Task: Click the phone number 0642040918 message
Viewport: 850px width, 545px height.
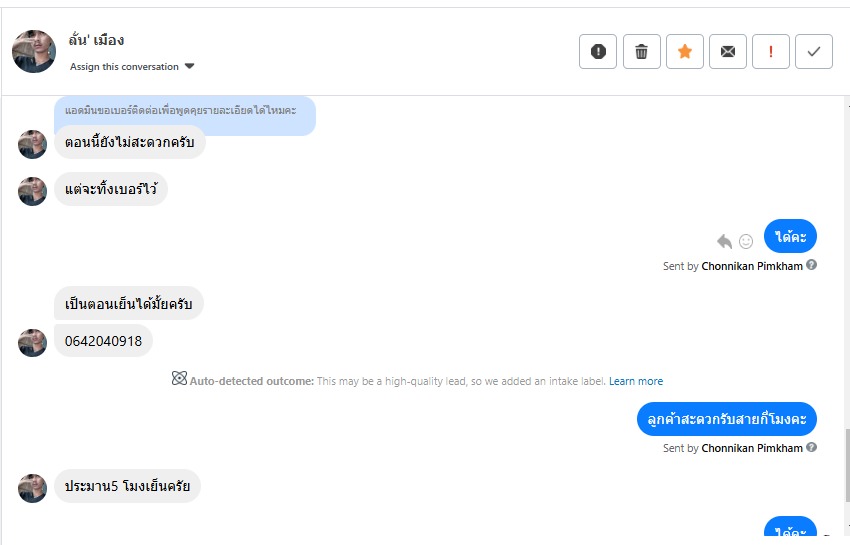Action: pyautogui.click(x=103, y=341)
